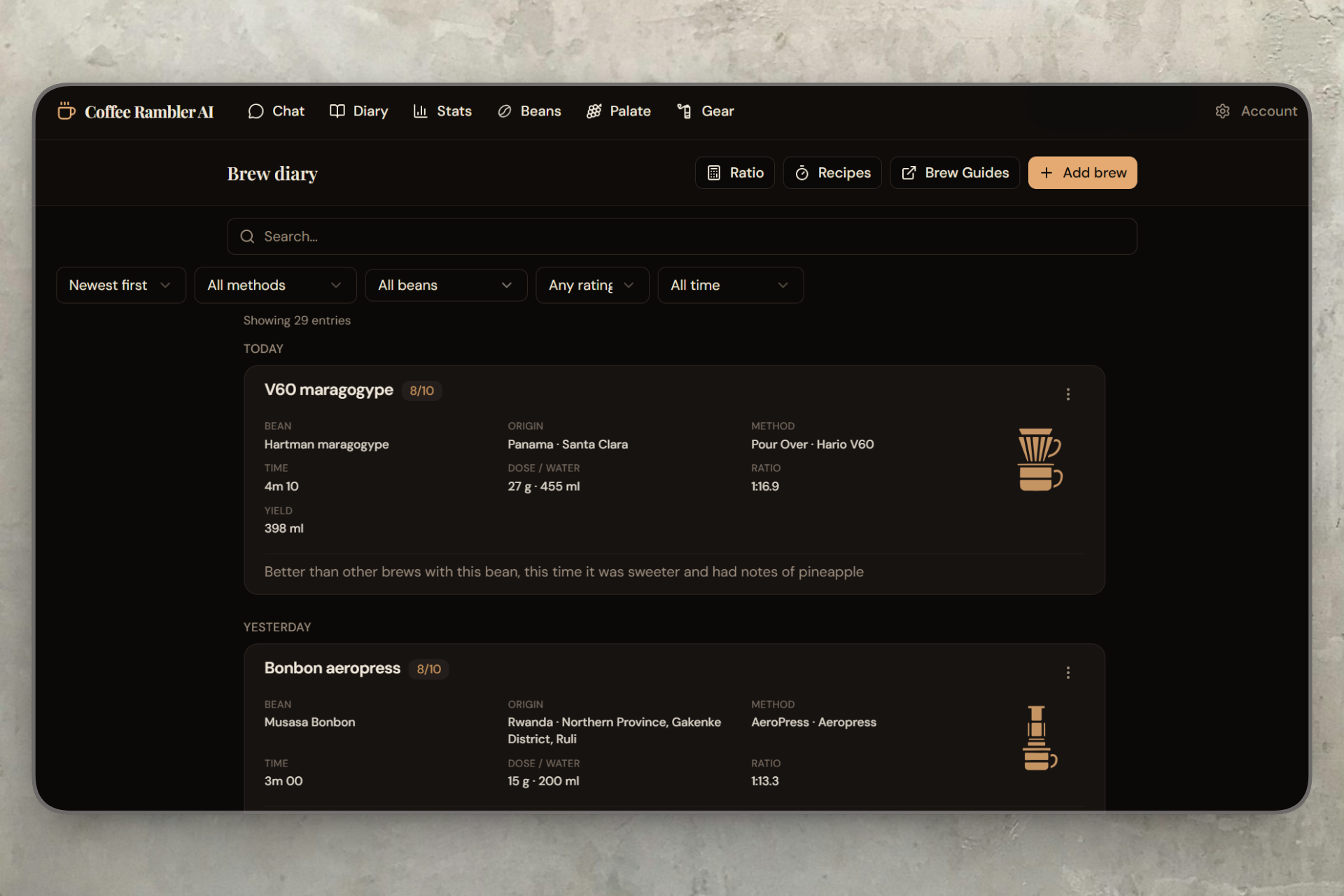Open options menu on Bonbon aeropress entry
This screenshot has width=1344, height=896.
[1067, 673]
